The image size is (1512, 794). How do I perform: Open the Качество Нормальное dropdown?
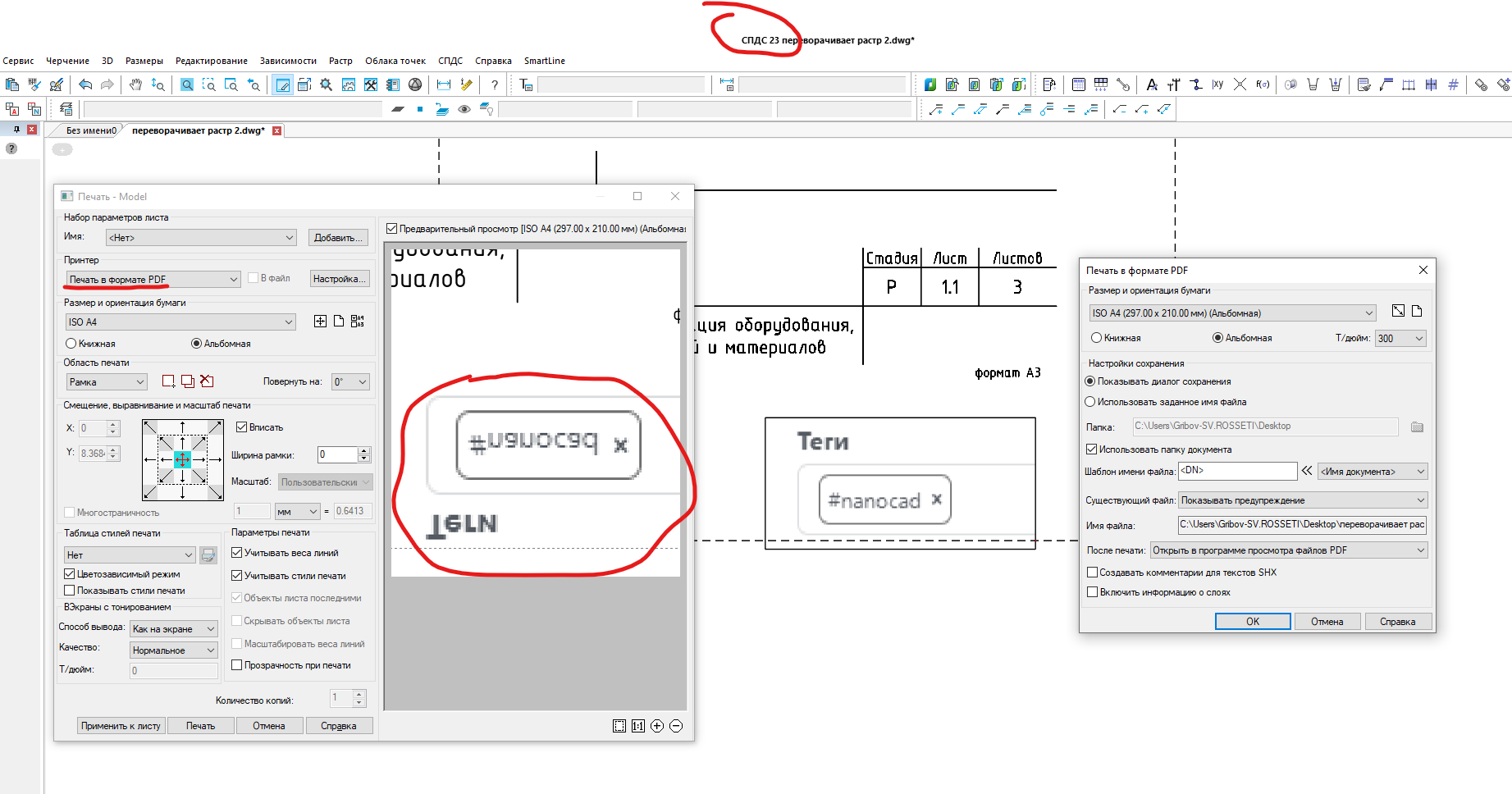(174, 650)
